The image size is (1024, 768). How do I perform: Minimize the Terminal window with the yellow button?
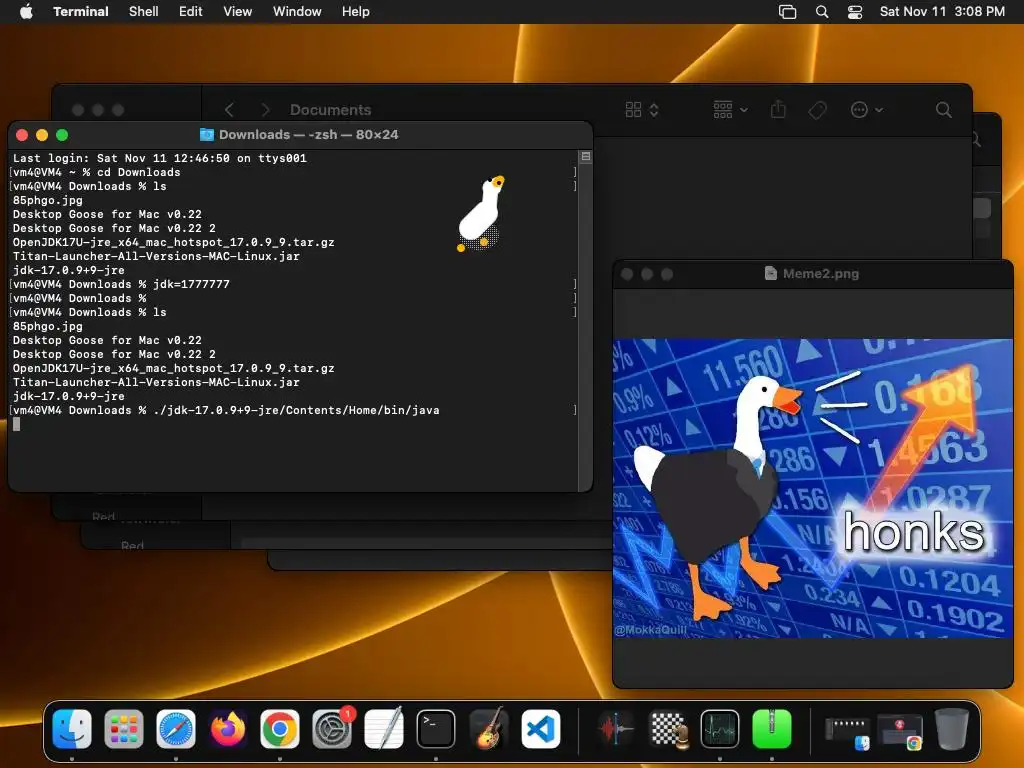(42, 135)
